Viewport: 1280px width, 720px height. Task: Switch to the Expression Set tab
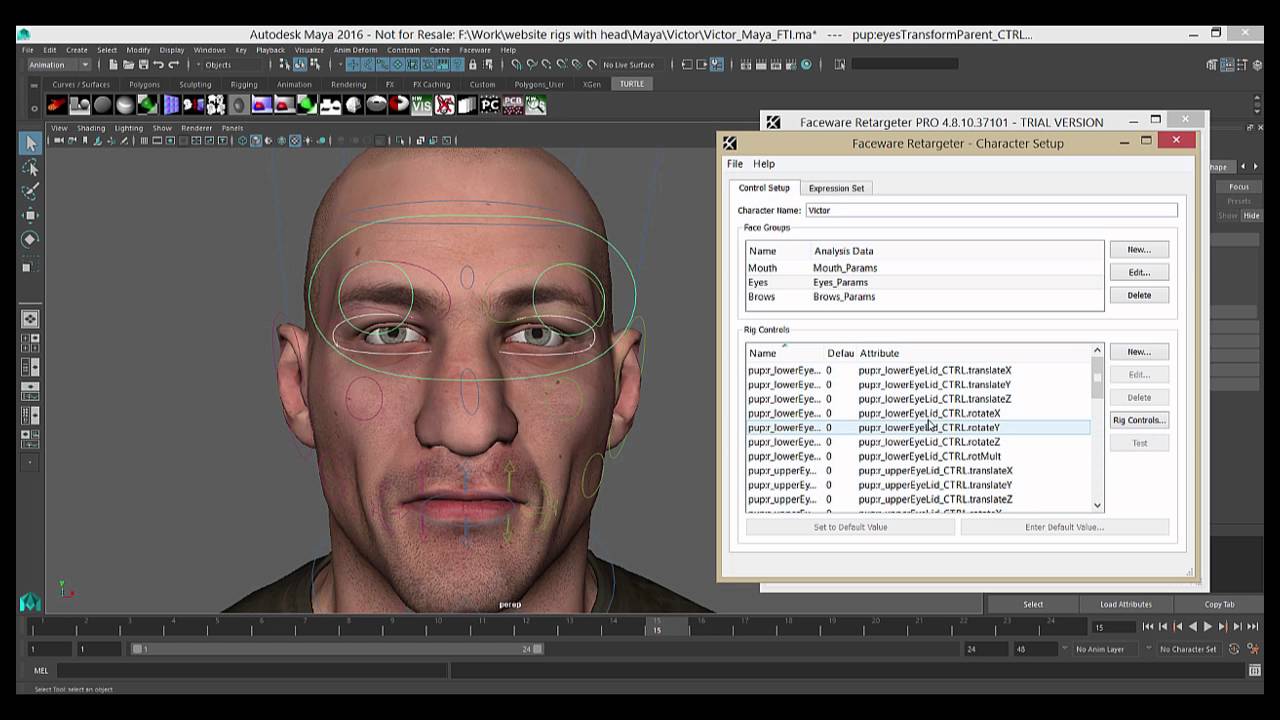(x=836, y=188)
